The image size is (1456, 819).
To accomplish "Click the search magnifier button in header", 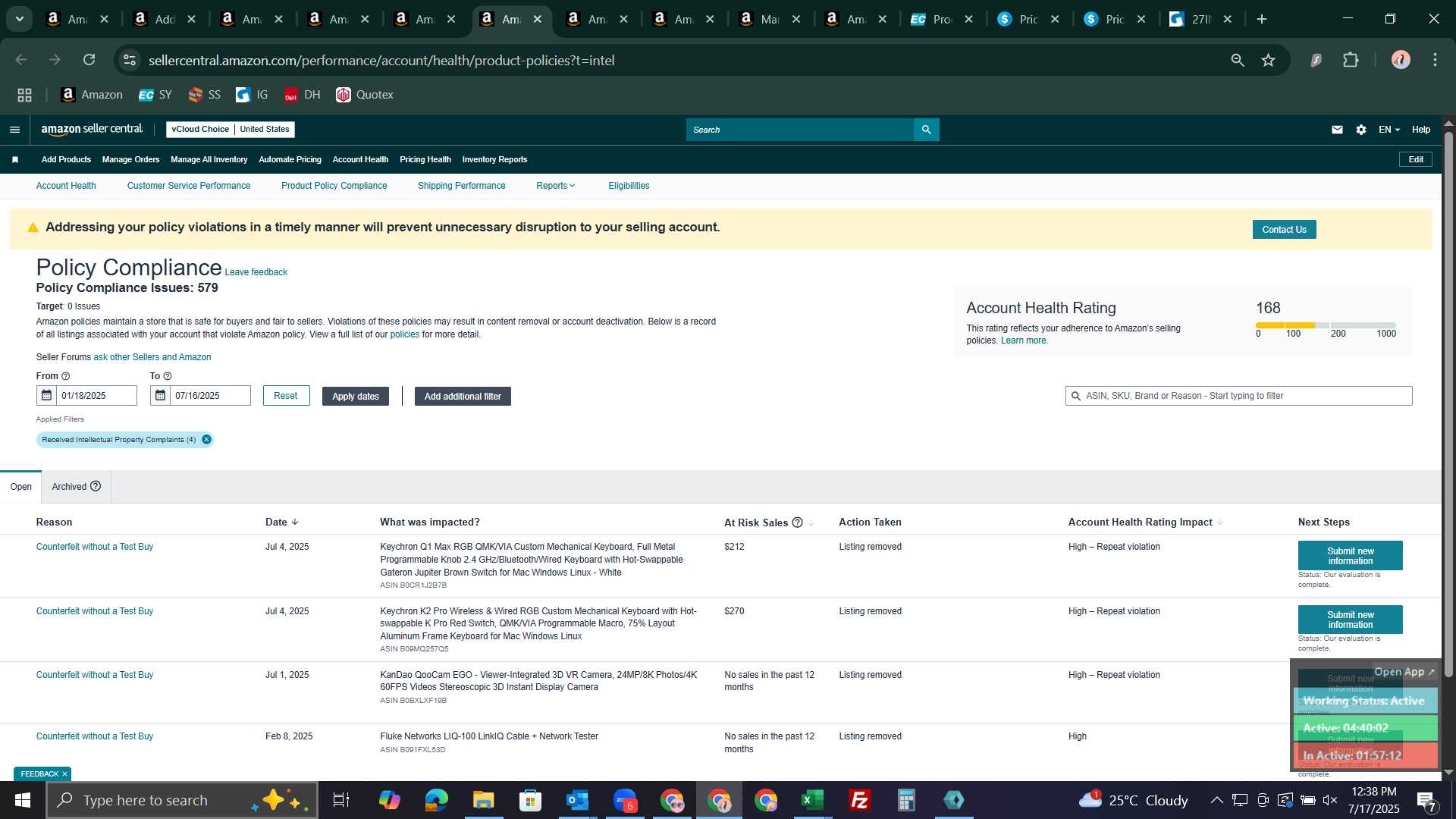I will [926, 130].
